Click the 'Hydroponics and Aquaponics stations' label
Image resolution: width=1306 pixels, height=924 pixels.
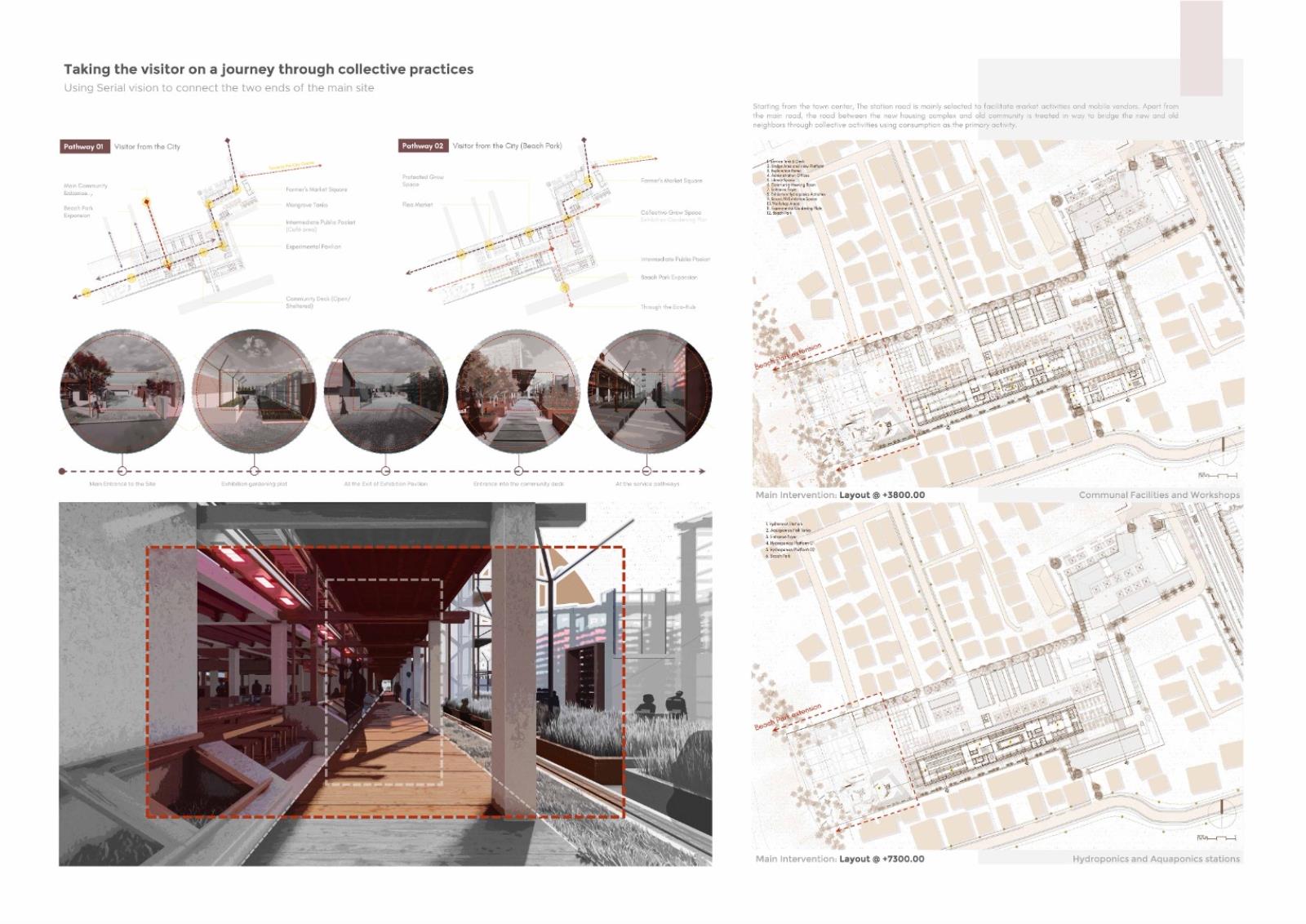tap(1155, 859)
